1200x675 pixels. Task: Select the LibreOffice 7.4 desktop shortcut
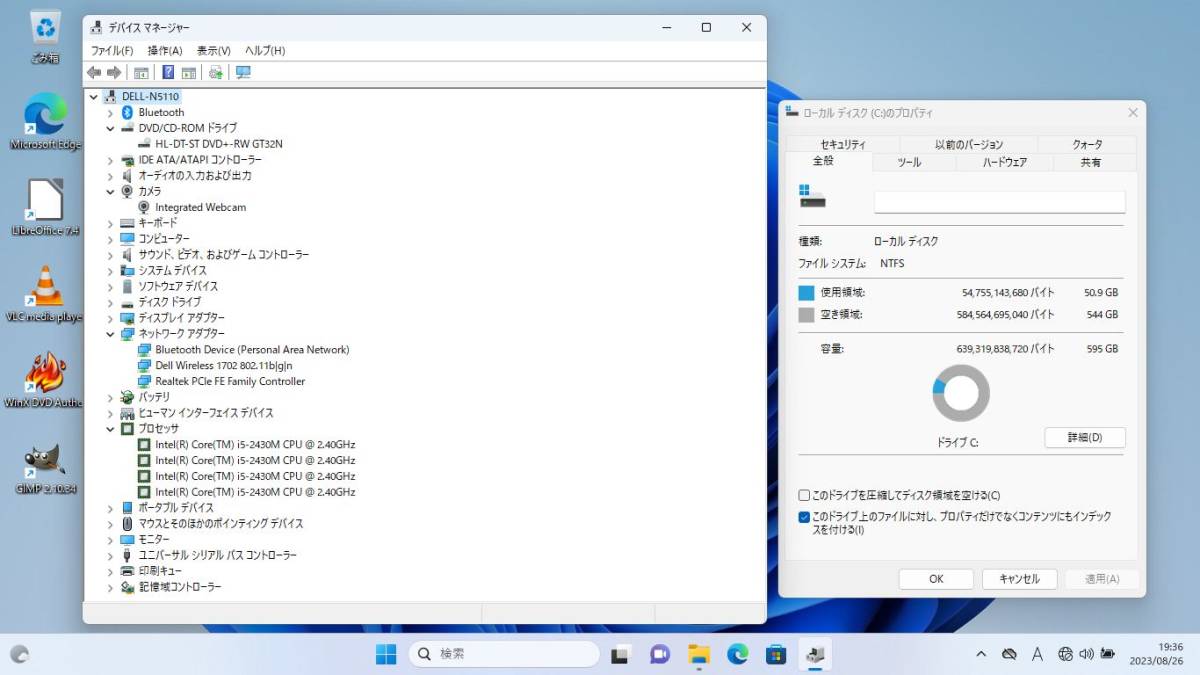(x=45, y=208)
